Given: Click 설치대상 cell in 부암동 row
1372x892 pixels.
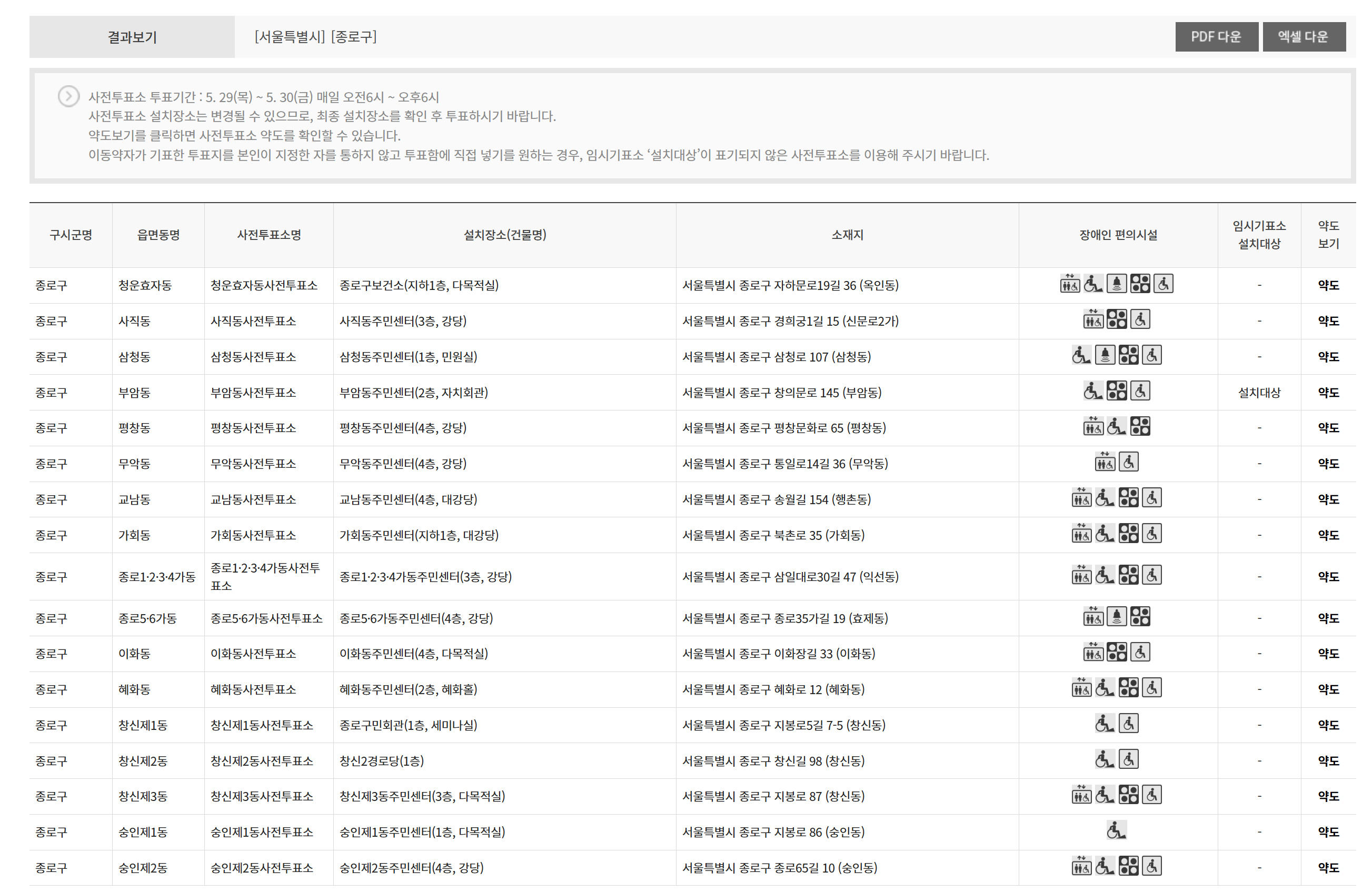Looking at the screenshot, I should 1259,393.
